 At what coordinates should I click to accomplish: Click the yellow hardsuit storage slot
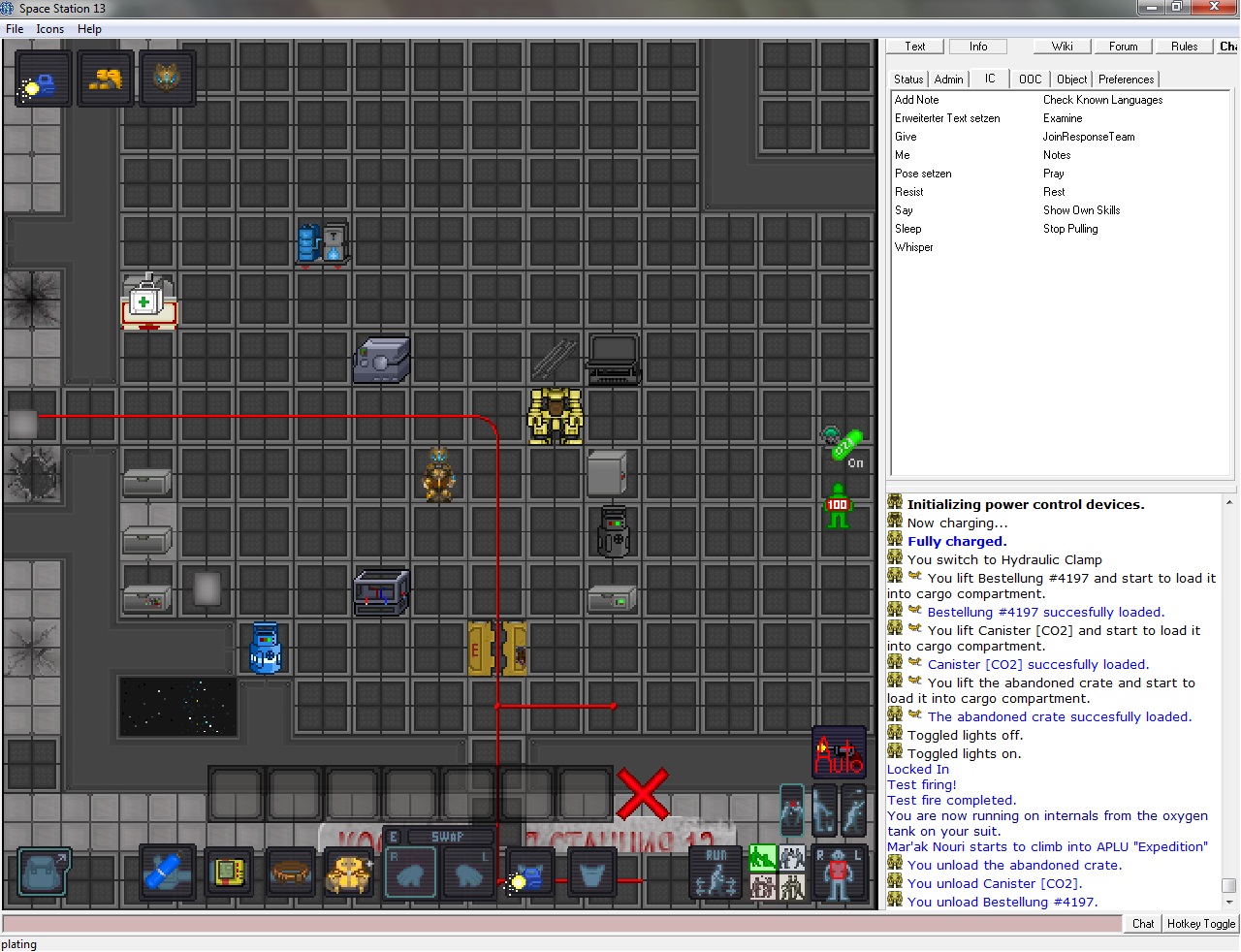[x=350, y=872]
